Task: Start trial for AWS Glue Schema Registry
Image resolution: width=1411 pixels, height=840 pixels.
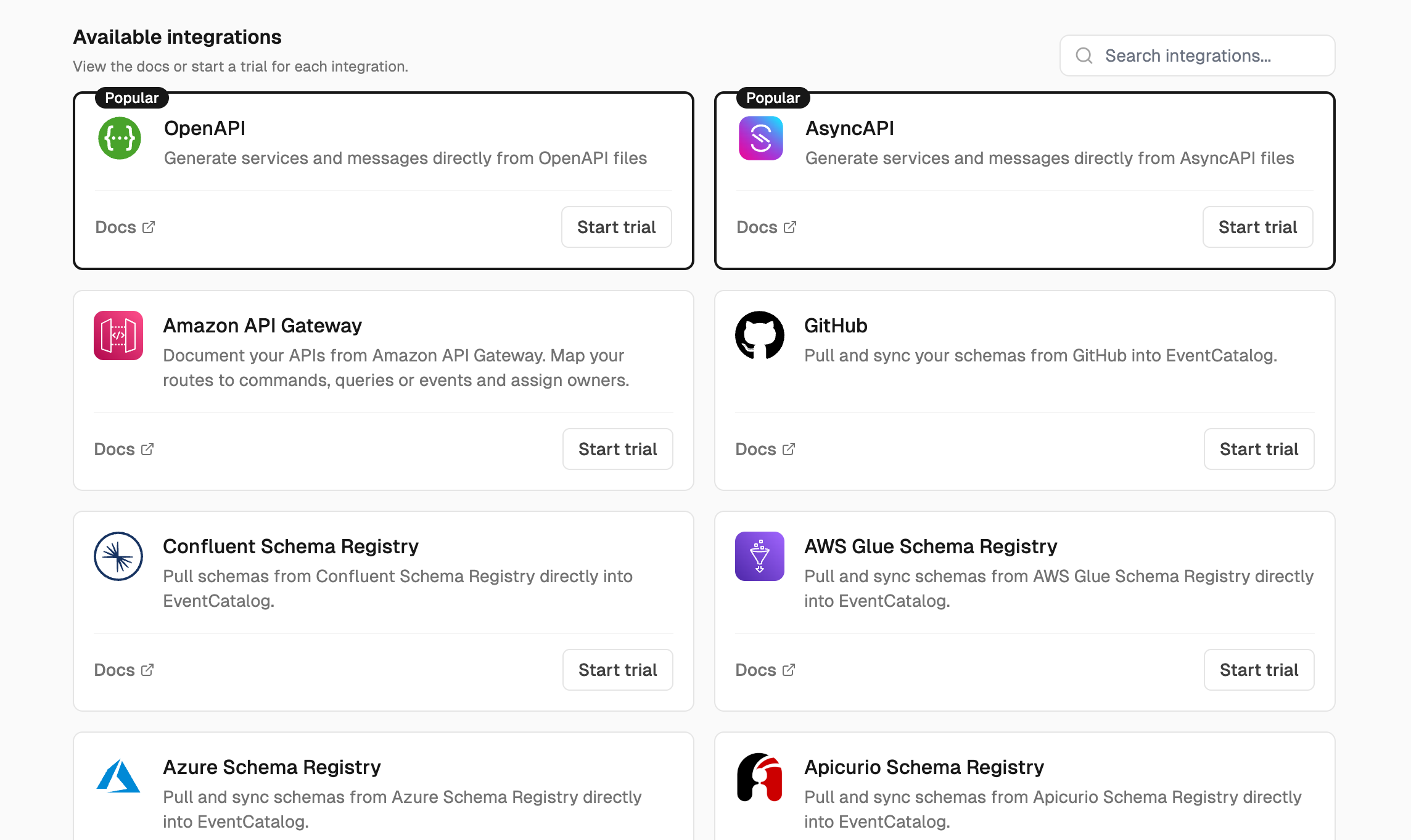Action: (1259, 670)
